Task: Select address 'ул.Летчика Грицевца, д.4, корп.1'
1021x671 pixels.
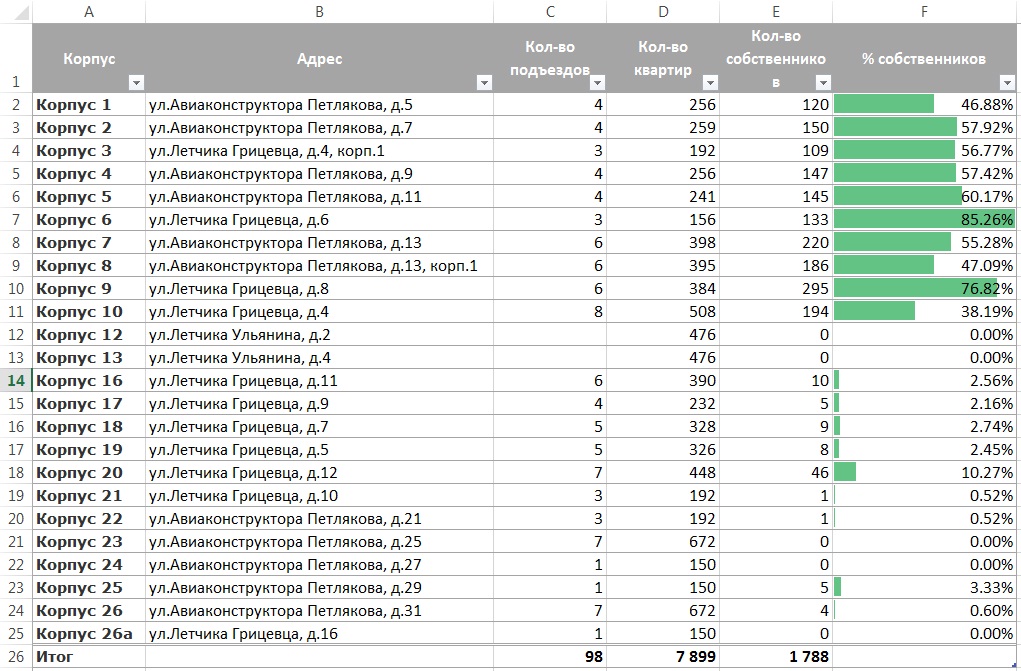Action: (x=319, y=150)
